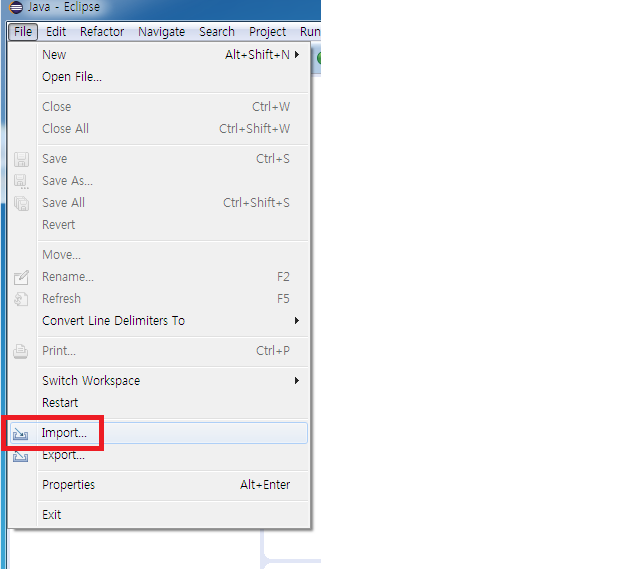Click the Refresh icon in File menu
Image resolution: width=620 pixels, height=569 pixels.
(x=21, y=299)
